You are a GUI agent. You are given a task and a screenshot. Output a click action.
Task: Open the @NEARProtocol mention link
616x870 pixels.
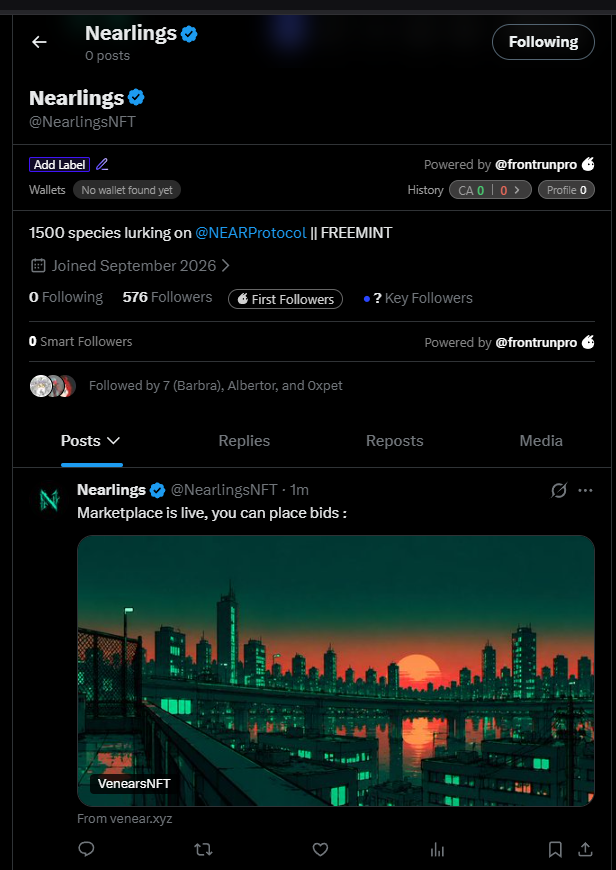pyautogui.click(x=251, y=232)
